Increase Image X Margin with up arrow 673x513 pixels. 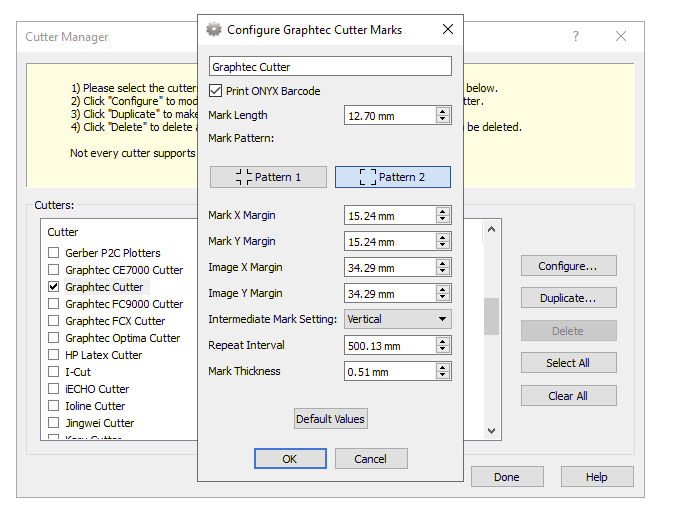pyautogui.click(x=443, y=263)
